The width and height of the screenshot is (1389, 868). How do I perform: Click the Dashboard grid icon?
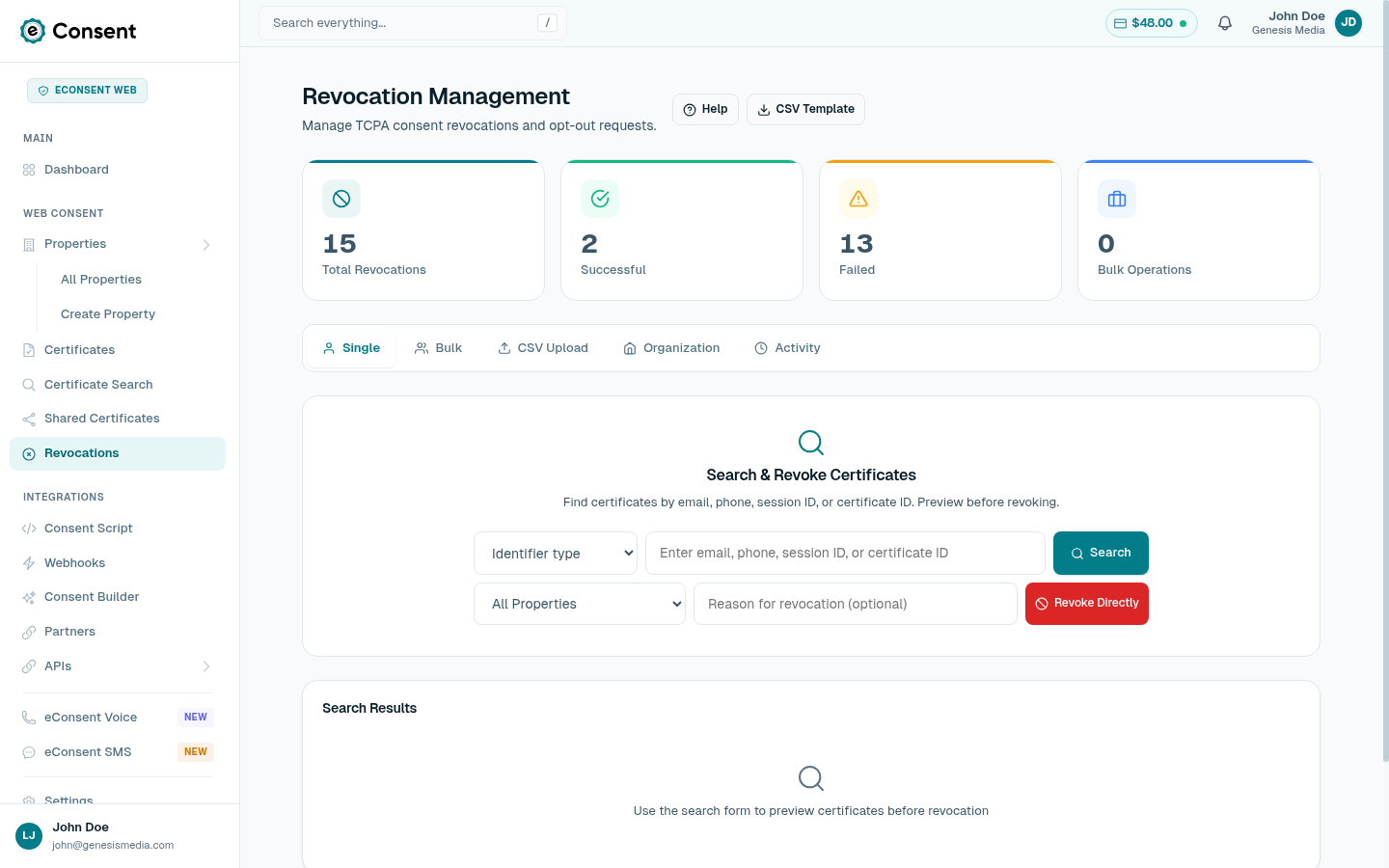coord(29,170)
